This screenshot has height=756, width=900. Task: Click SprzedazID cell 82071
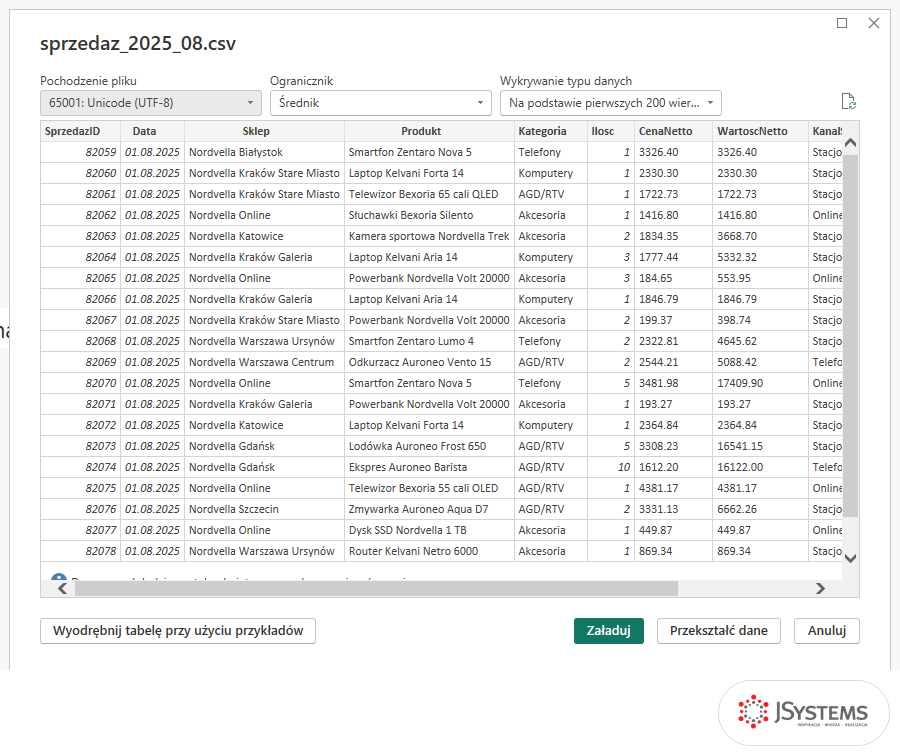[x=80, y=404]
